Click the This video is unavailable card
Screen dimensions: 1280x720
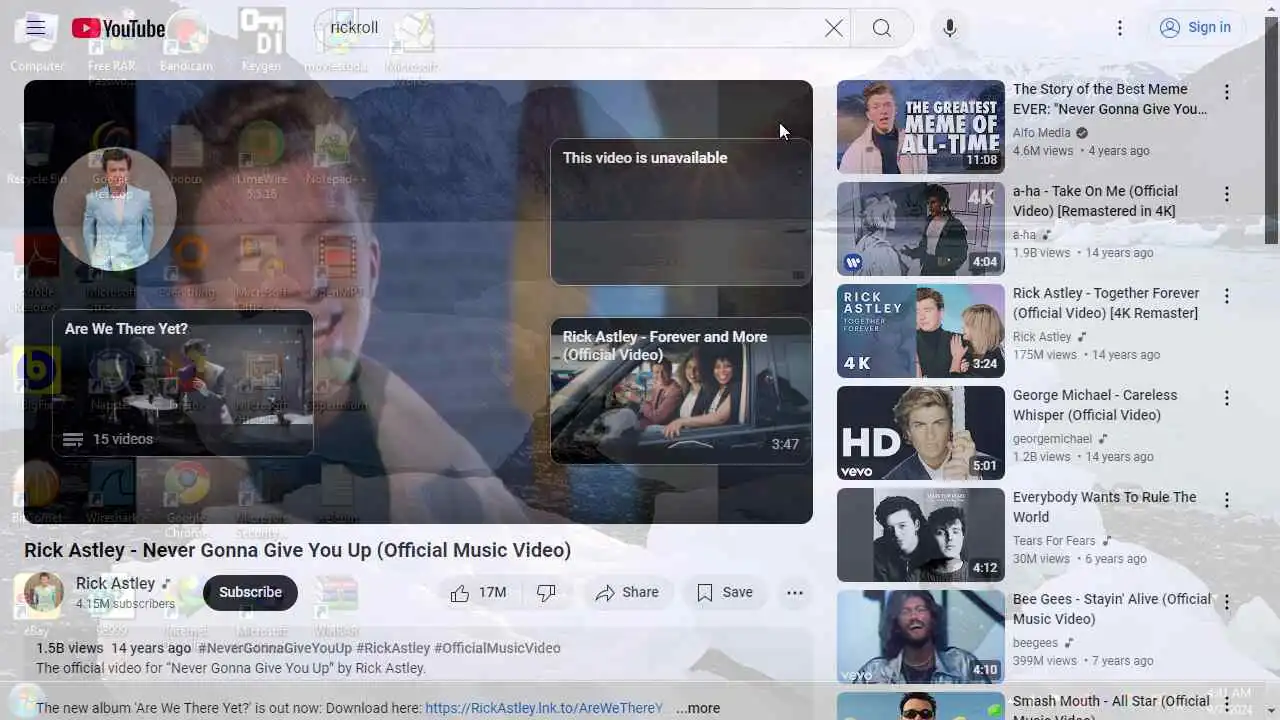[x=681, y=212]
